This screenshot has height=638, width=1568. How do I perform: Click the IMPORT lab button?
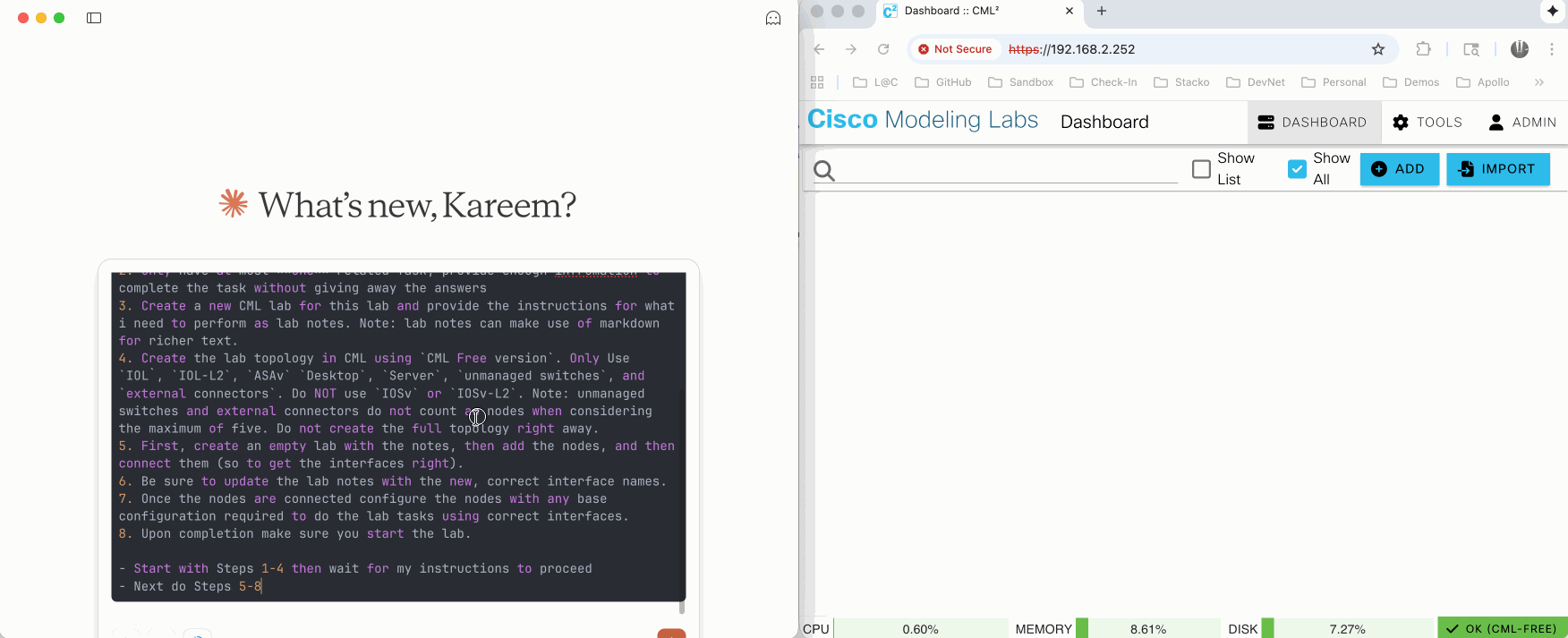[x=1498, y=169]
